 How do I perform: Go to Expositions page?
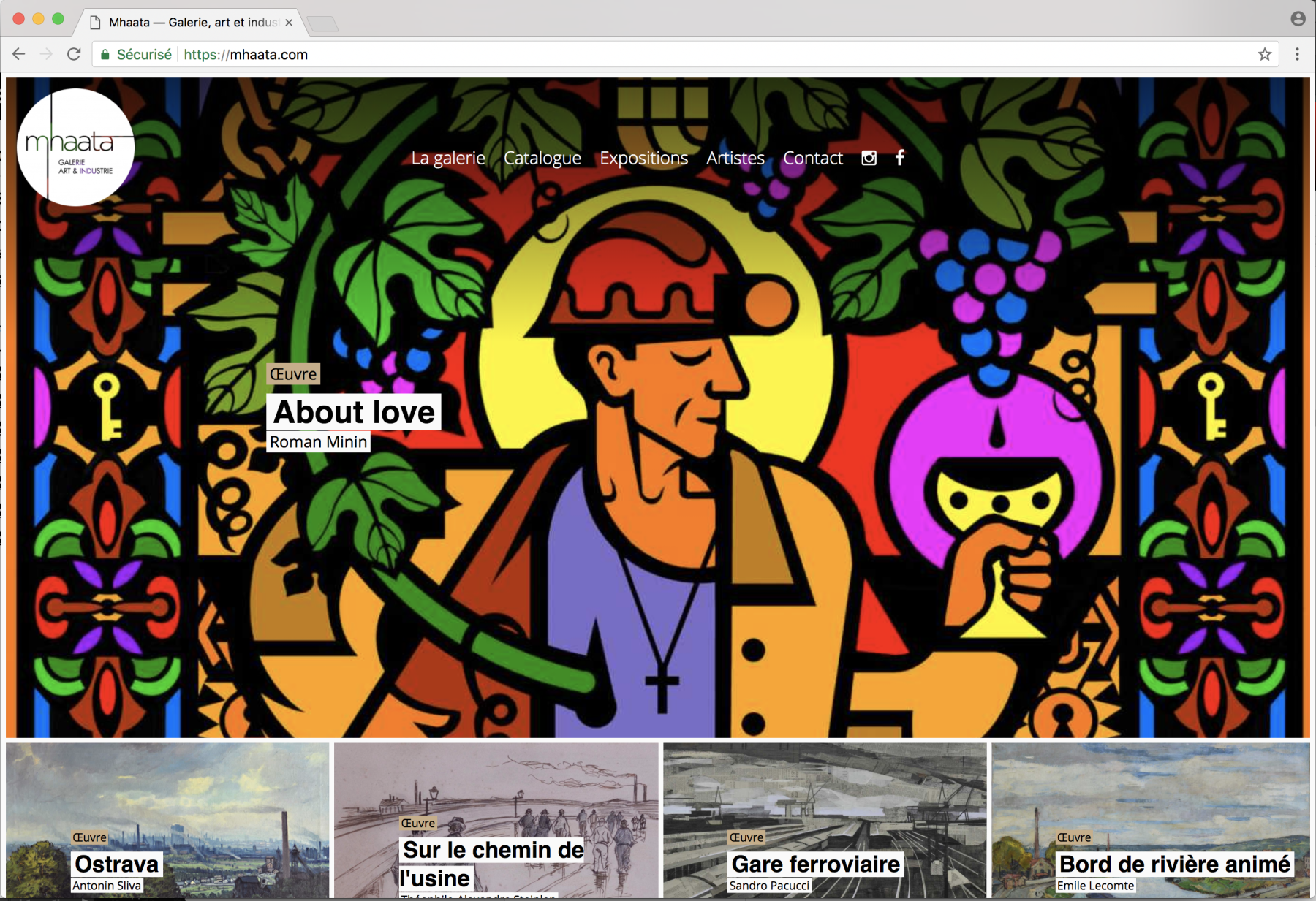644,158
